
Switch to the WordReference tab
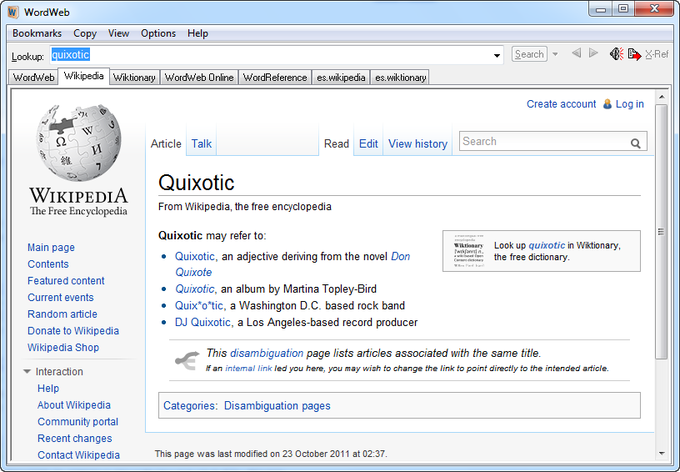(274, 77)
